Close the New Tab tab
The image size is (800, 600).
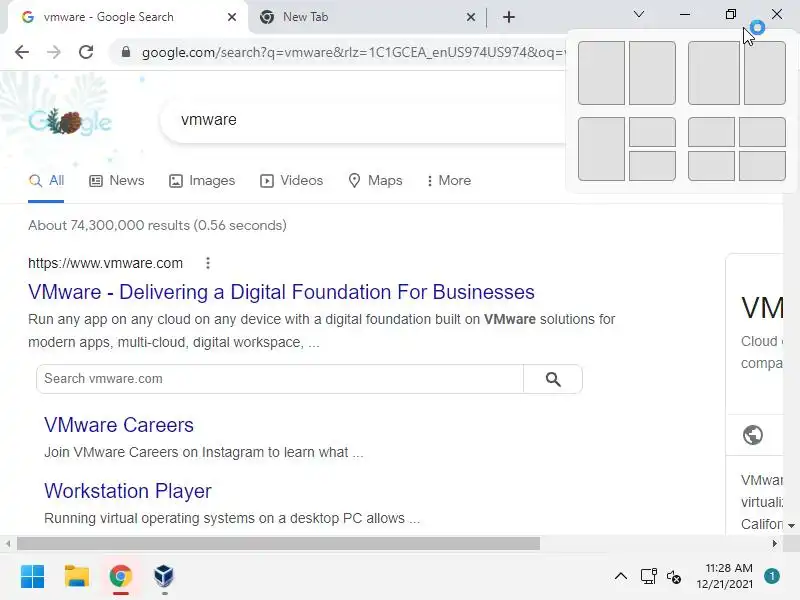[471, 17]
